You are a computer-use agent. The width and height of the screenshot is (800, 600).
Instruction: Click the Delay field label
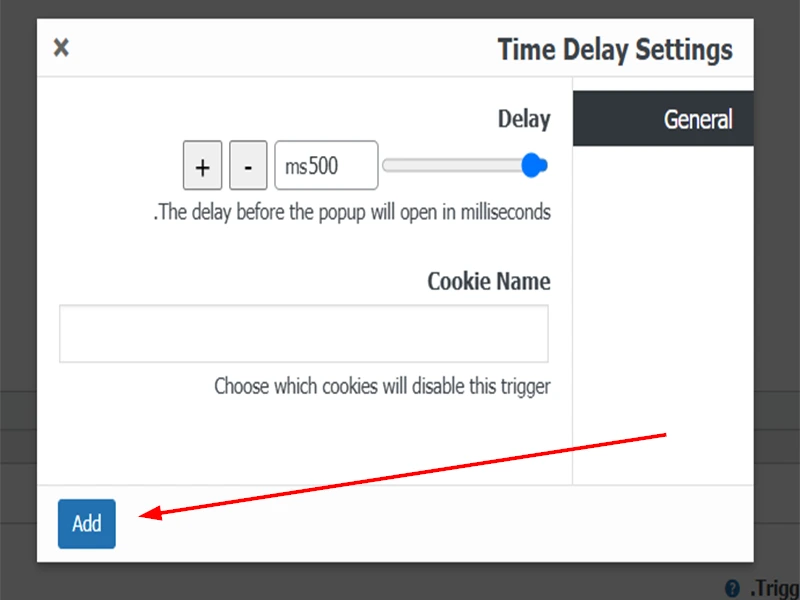coord(524,119)
